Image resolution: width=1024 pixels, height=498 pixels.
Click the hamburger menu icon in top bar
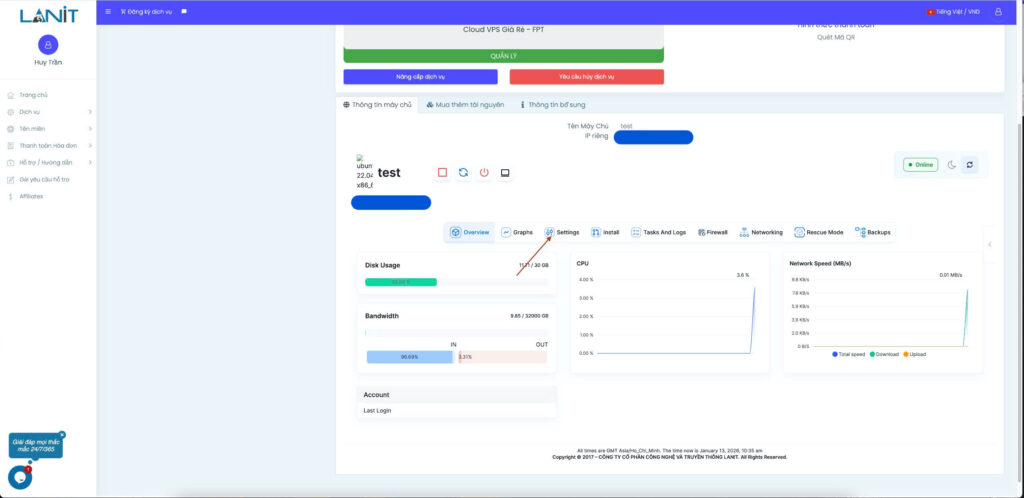point(108,12)
